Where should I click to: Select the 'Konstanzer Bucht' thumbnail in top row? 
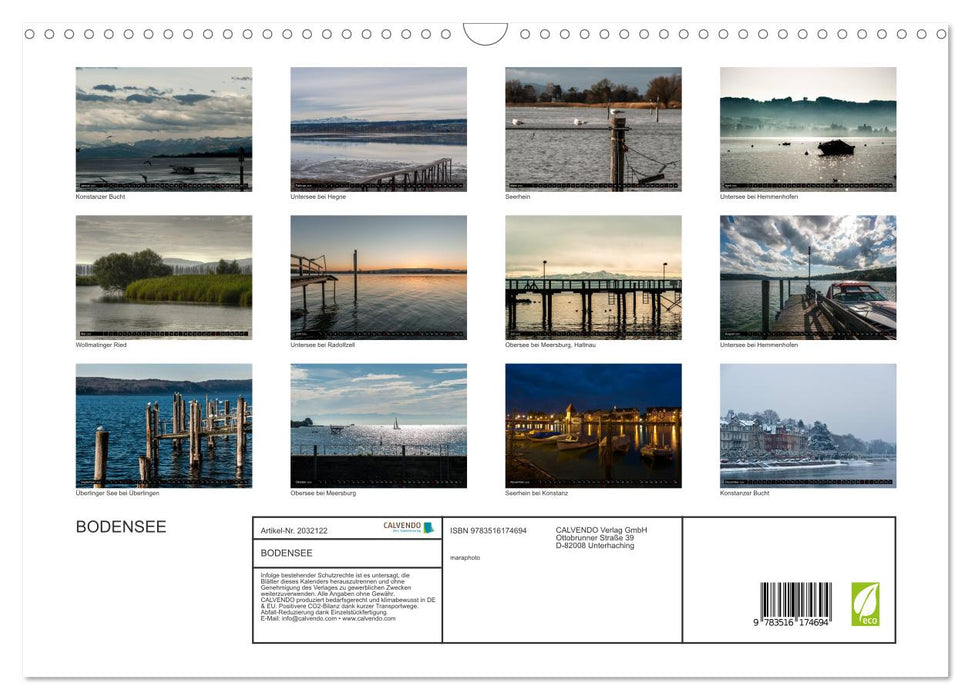[164, 128]
